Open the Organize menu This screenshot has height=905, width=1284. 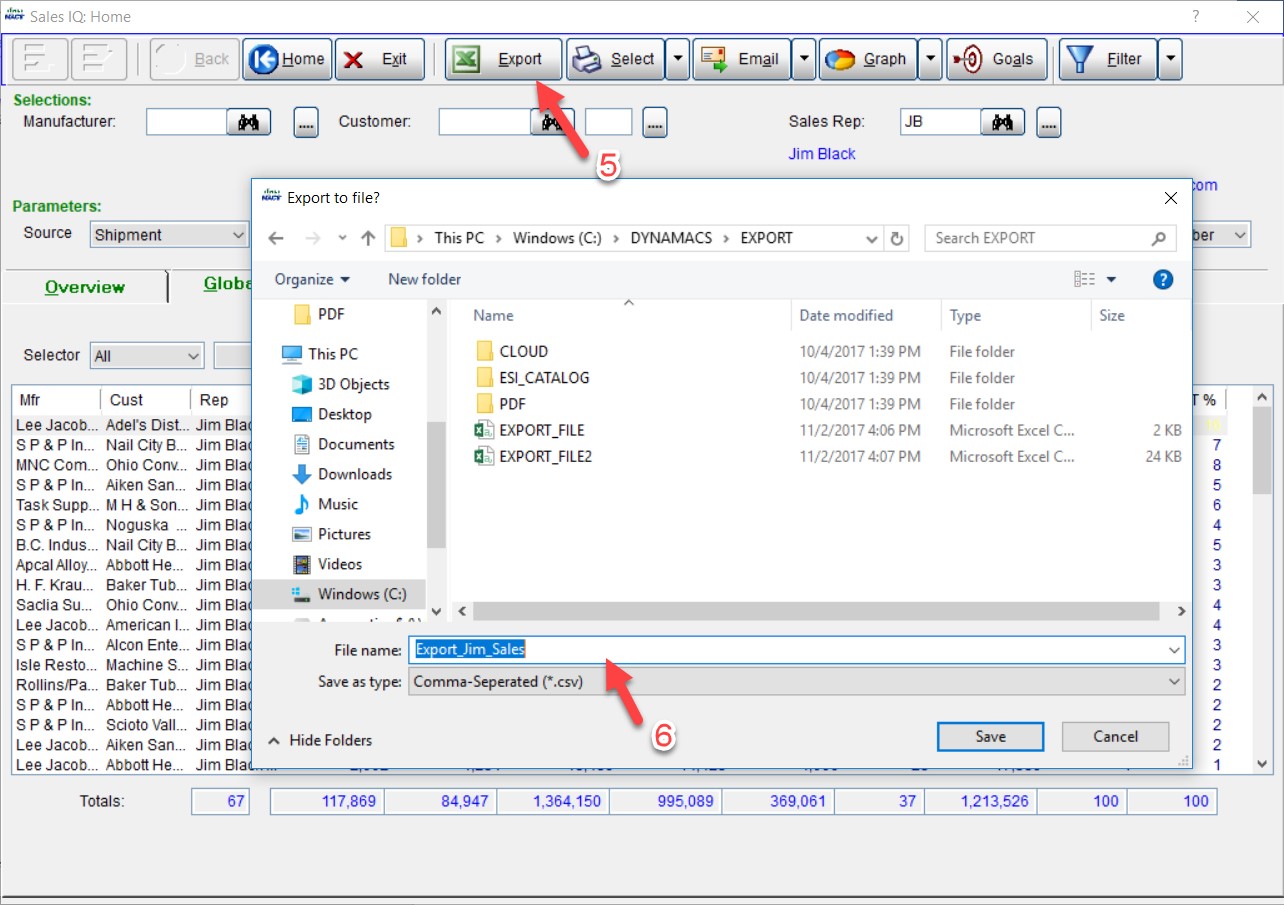[x=312, y=279]
